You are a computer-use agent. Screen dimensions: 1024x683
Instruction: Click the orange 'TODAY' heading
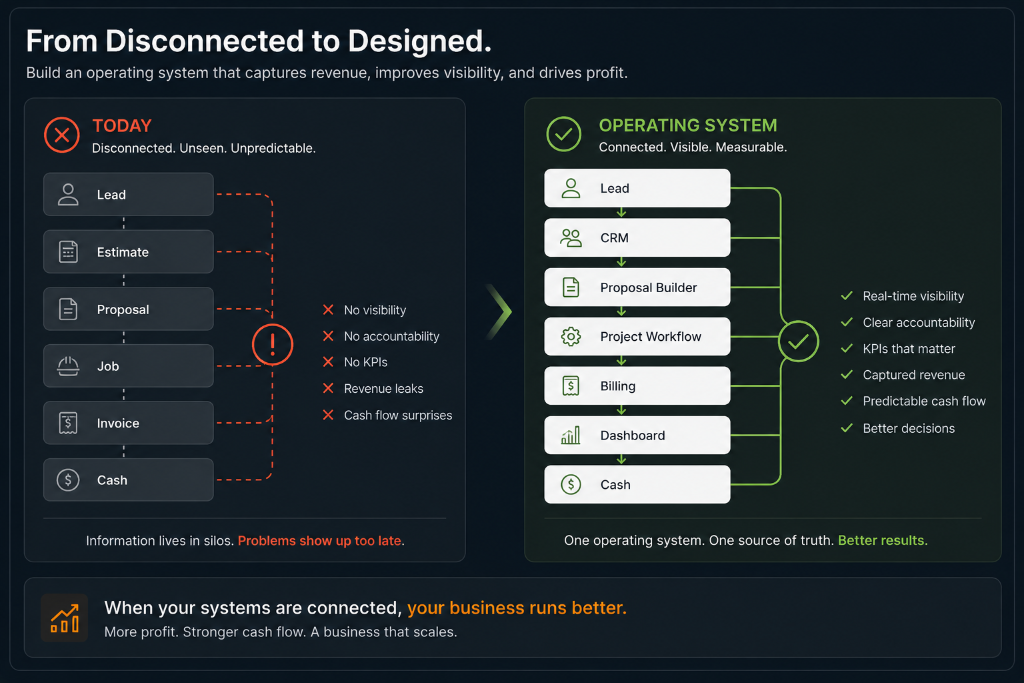click(122, 125)
